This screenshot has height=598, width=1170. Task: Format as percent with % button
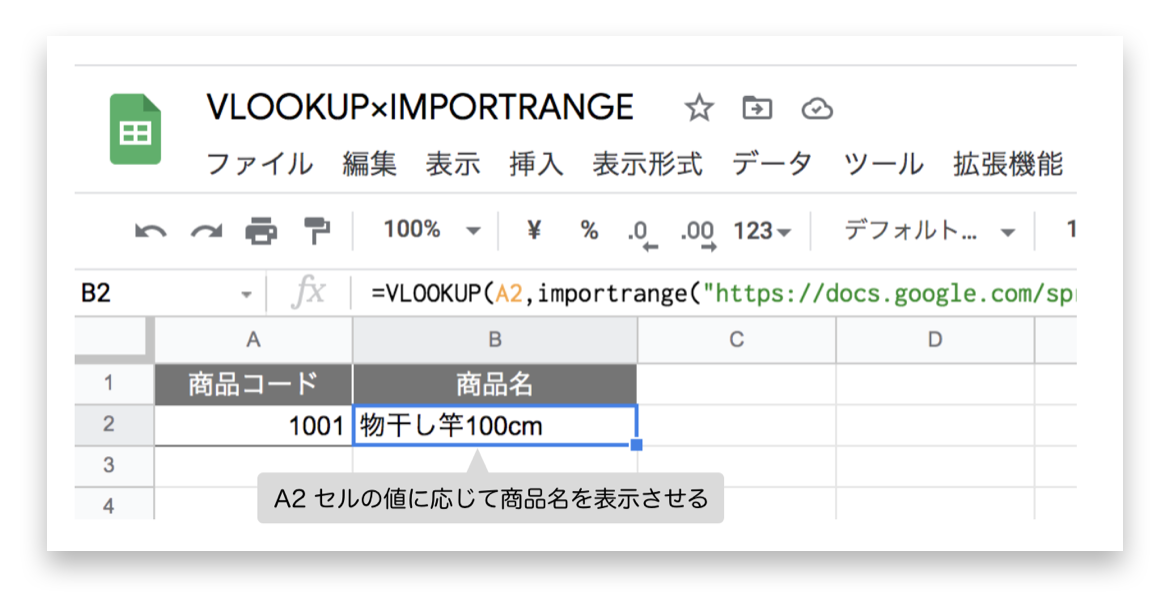pos(589,231)
